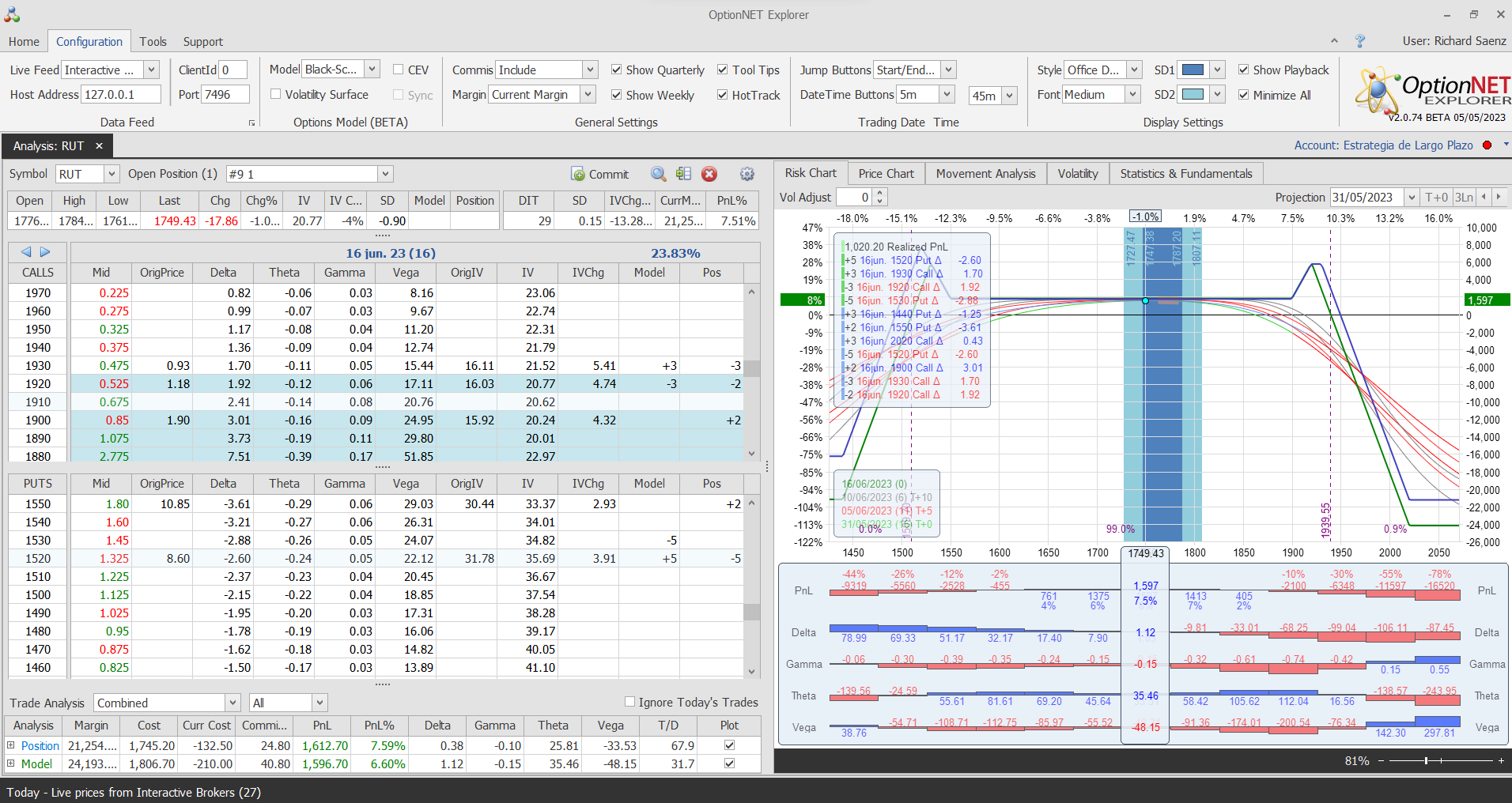Open the Symbol RUT dropdown

(112, 174)
